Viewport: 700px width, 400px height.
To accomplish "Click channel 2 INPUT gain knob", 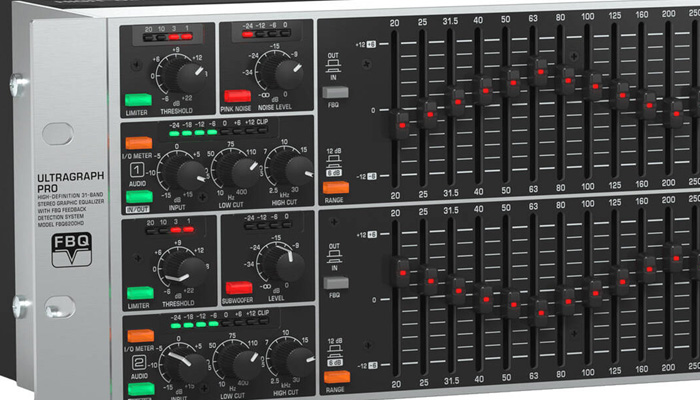I will point(186,362).
